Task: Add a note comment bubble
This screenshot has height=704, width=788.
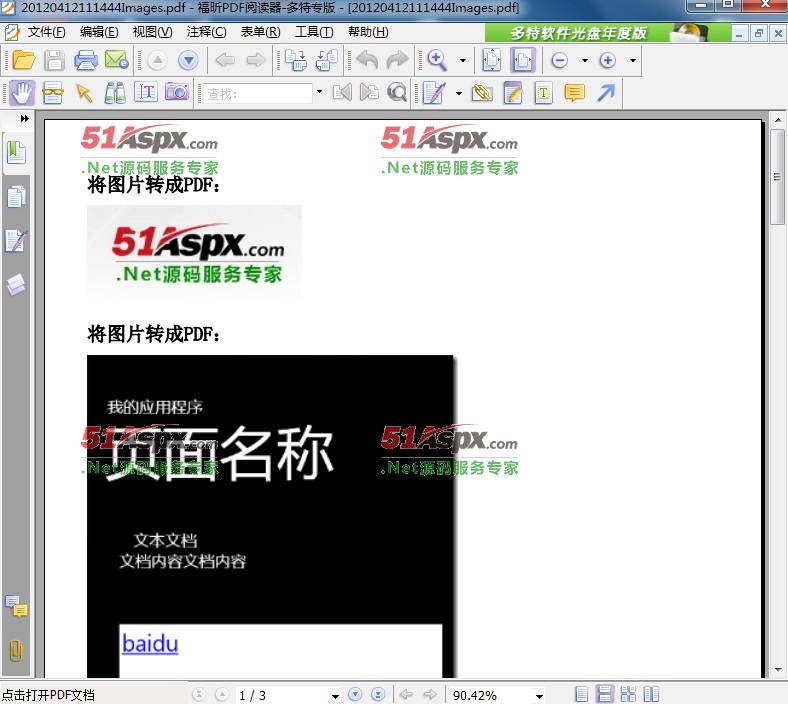Action: click(x=574, y=93)
